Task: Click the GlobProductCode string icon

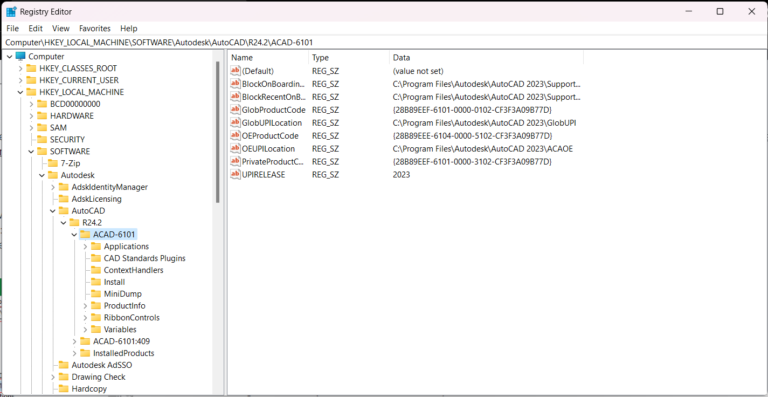Action: click(x=236, y=110)
